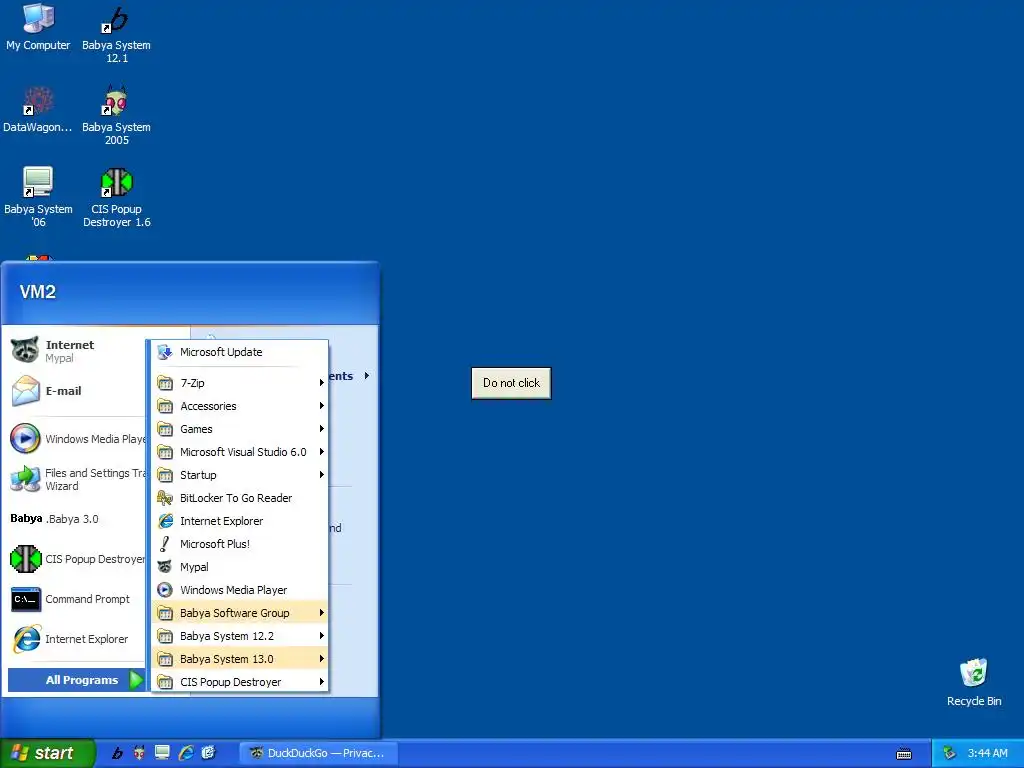Open Command Prompt from start menu
Viewport: 1024px width, 768px height.
76,599
